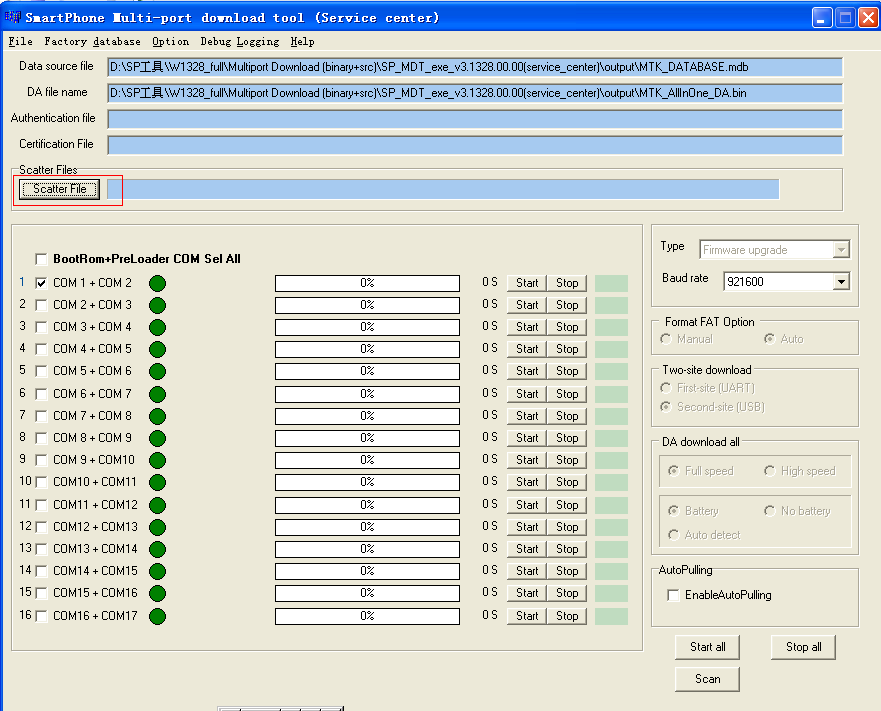
Task: Click Stop for row COM16 + COM17
Action: 567,616
